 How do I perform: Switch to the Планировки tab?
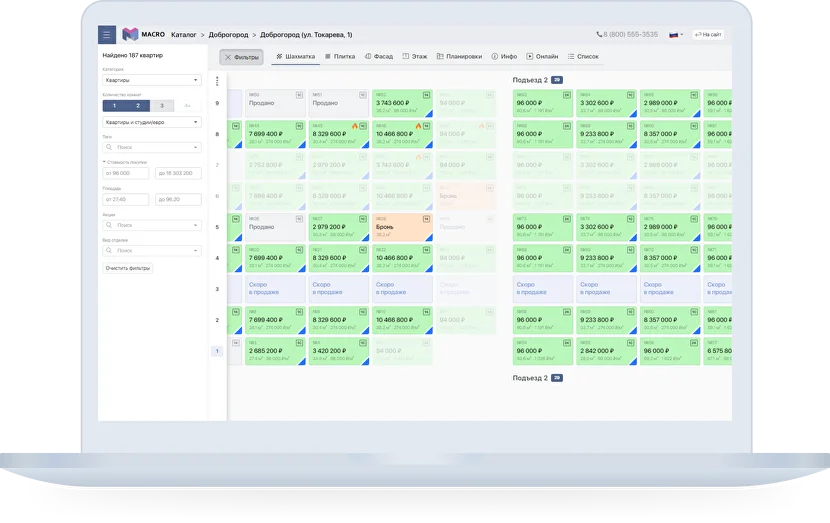[x=459, y=56]
